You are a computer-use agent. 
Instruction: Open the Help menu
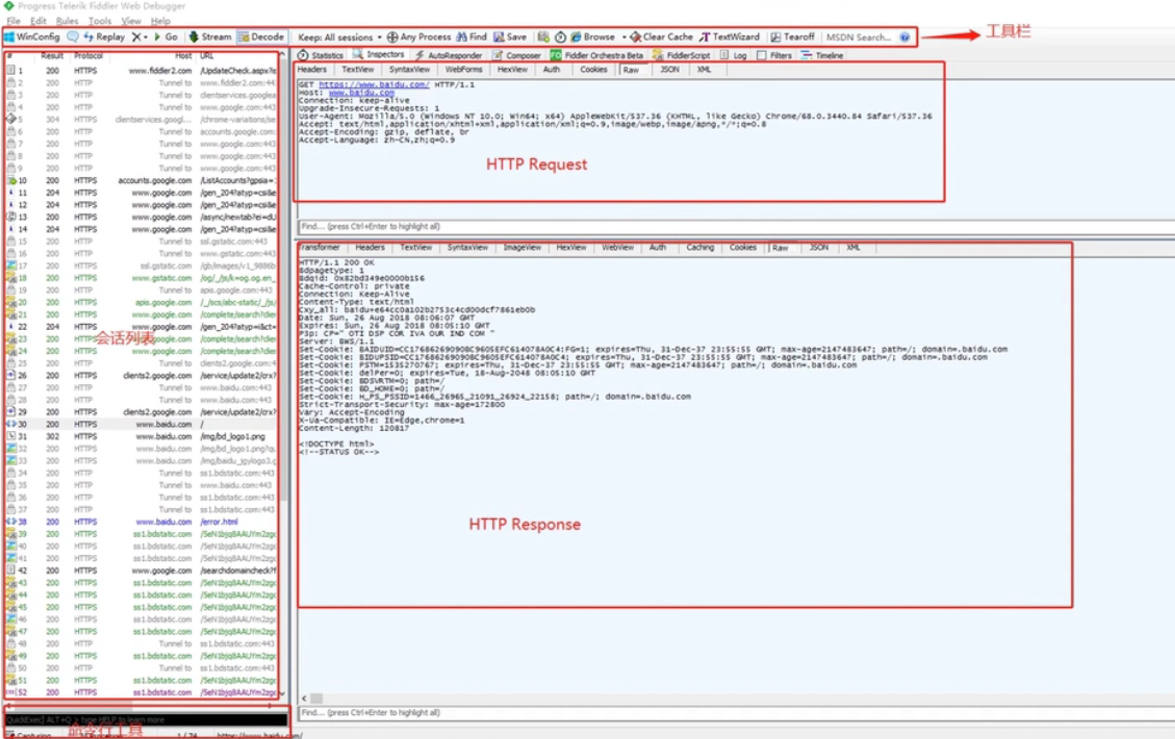point(160,21)
